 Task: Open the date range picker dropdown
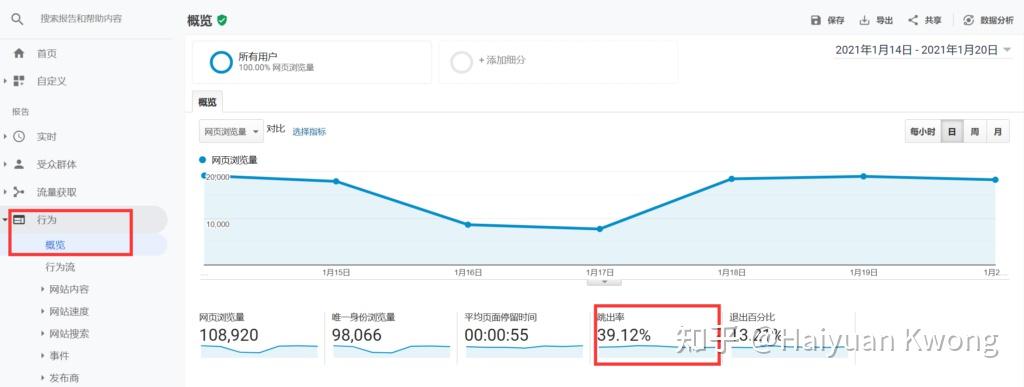point(923,50)
